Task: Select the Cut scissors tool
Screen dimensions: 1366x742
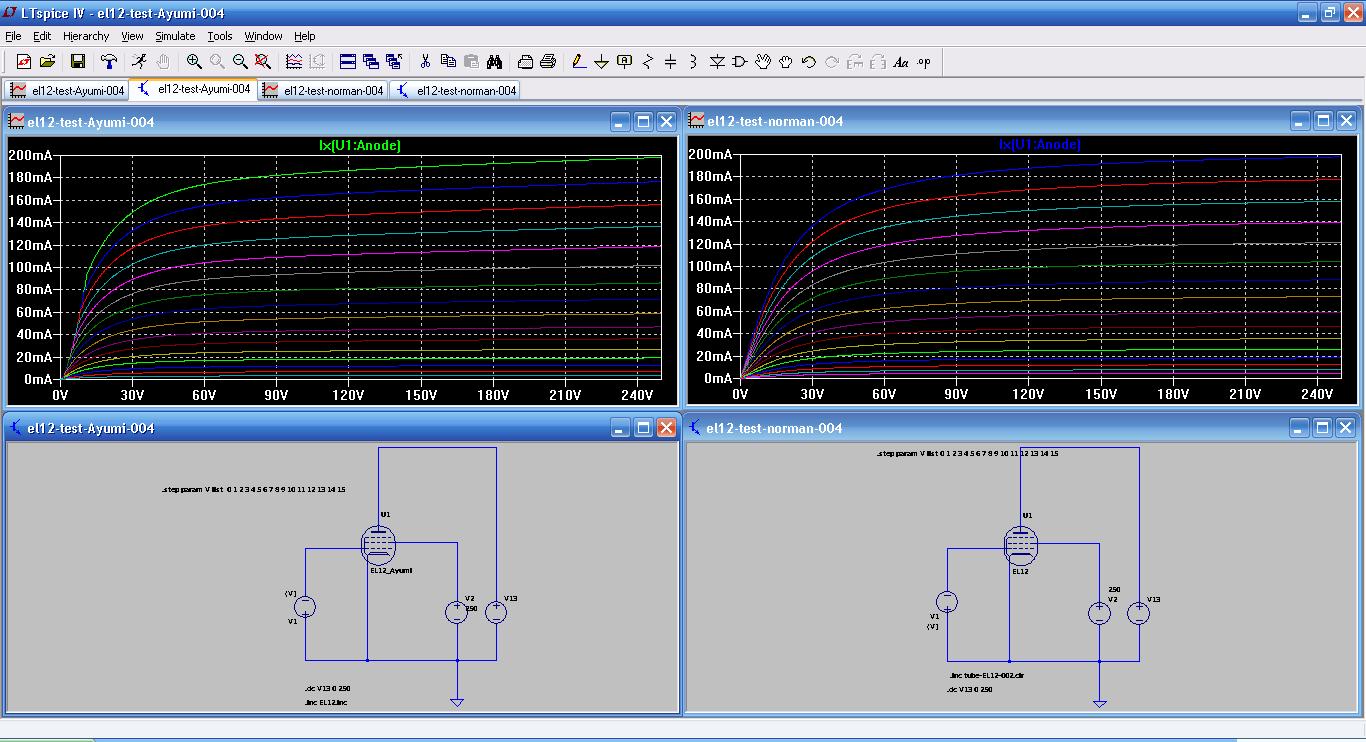Action: (425, 62)
